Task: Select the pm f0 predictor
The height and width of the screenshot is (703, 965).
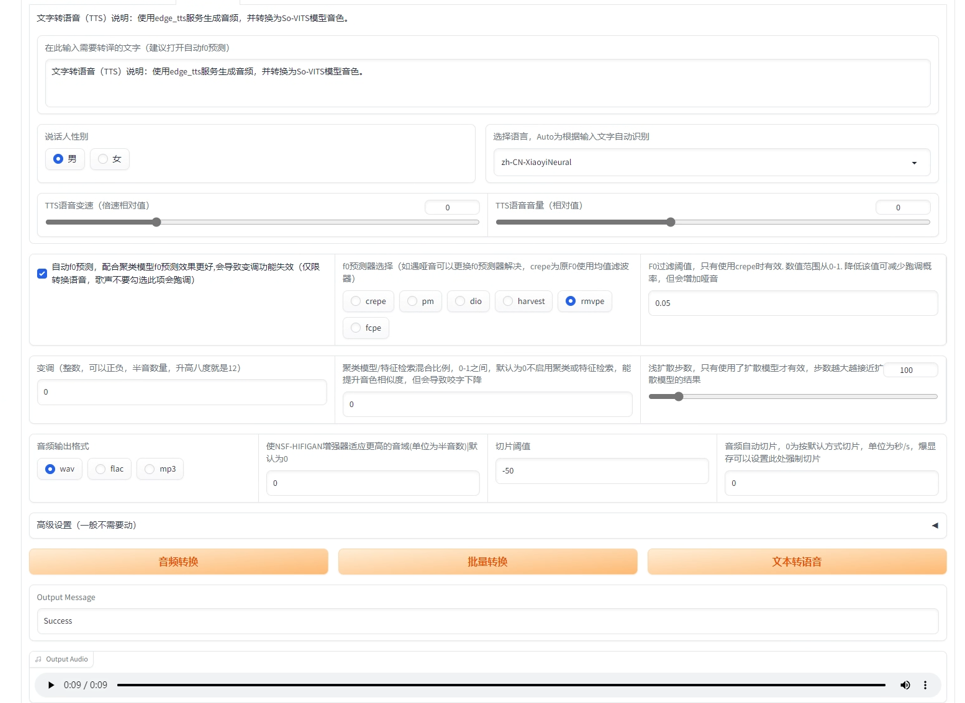Action: [420, 301]
